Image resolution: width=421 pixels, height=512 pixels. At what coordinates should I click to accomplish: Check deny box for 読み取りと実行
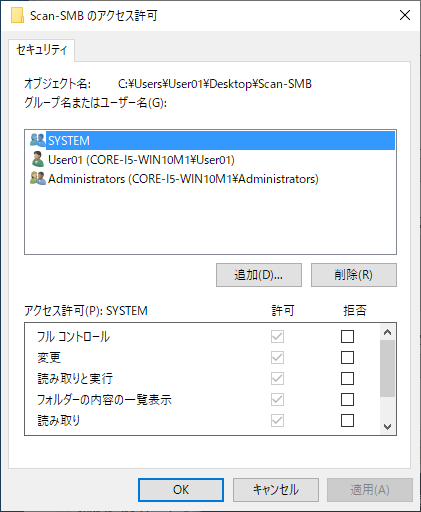pos(347,378)
